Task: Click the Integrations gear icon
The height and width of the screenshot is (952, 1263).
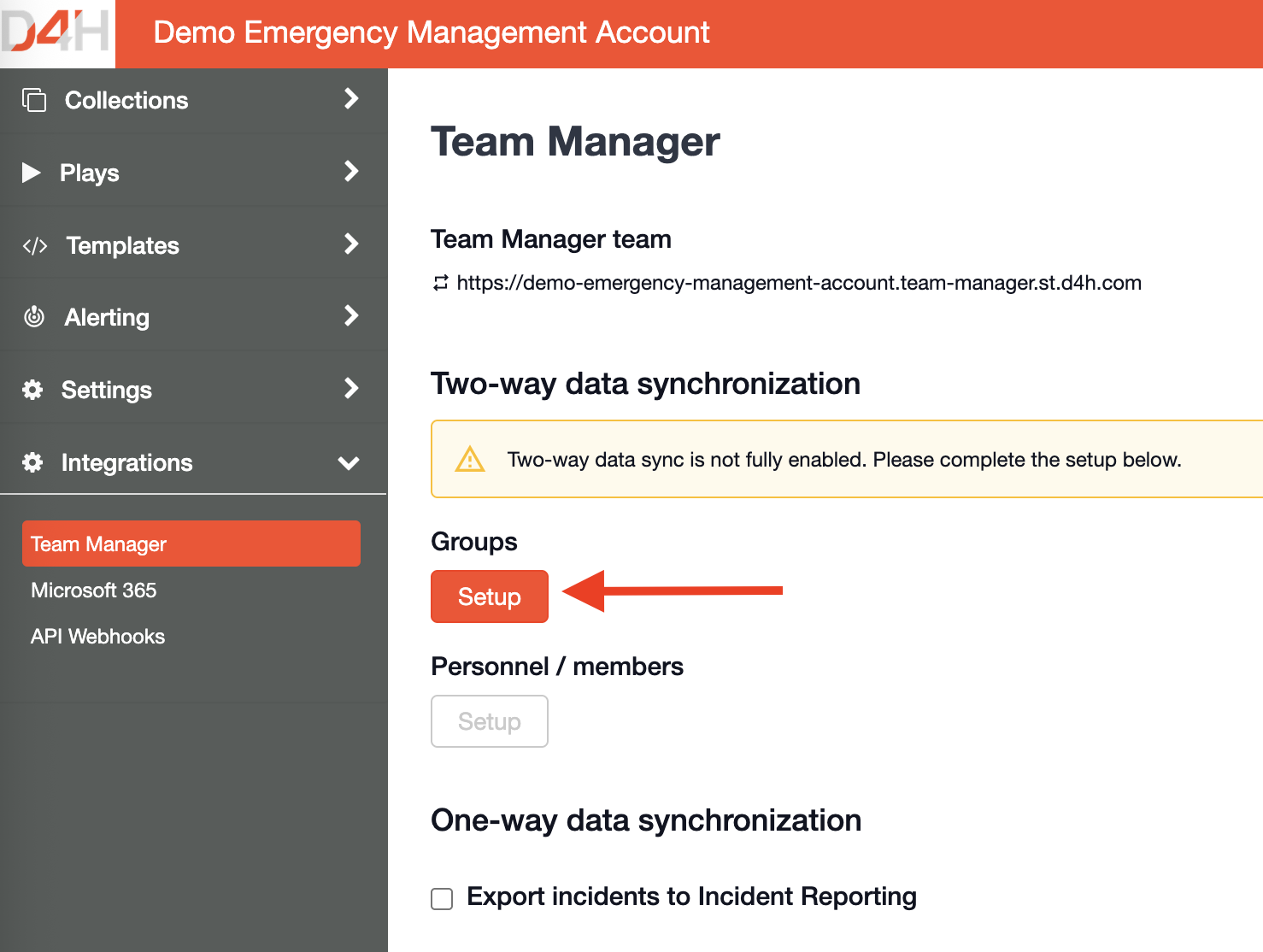Action: 32,462
